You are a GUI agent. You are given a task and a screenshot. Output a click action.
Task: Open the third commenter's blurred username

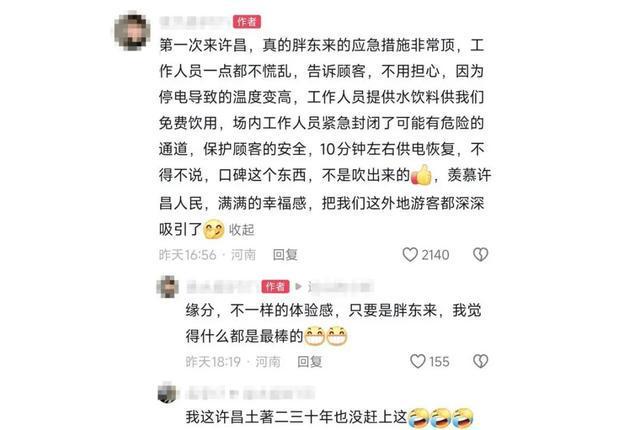point(249,394)
